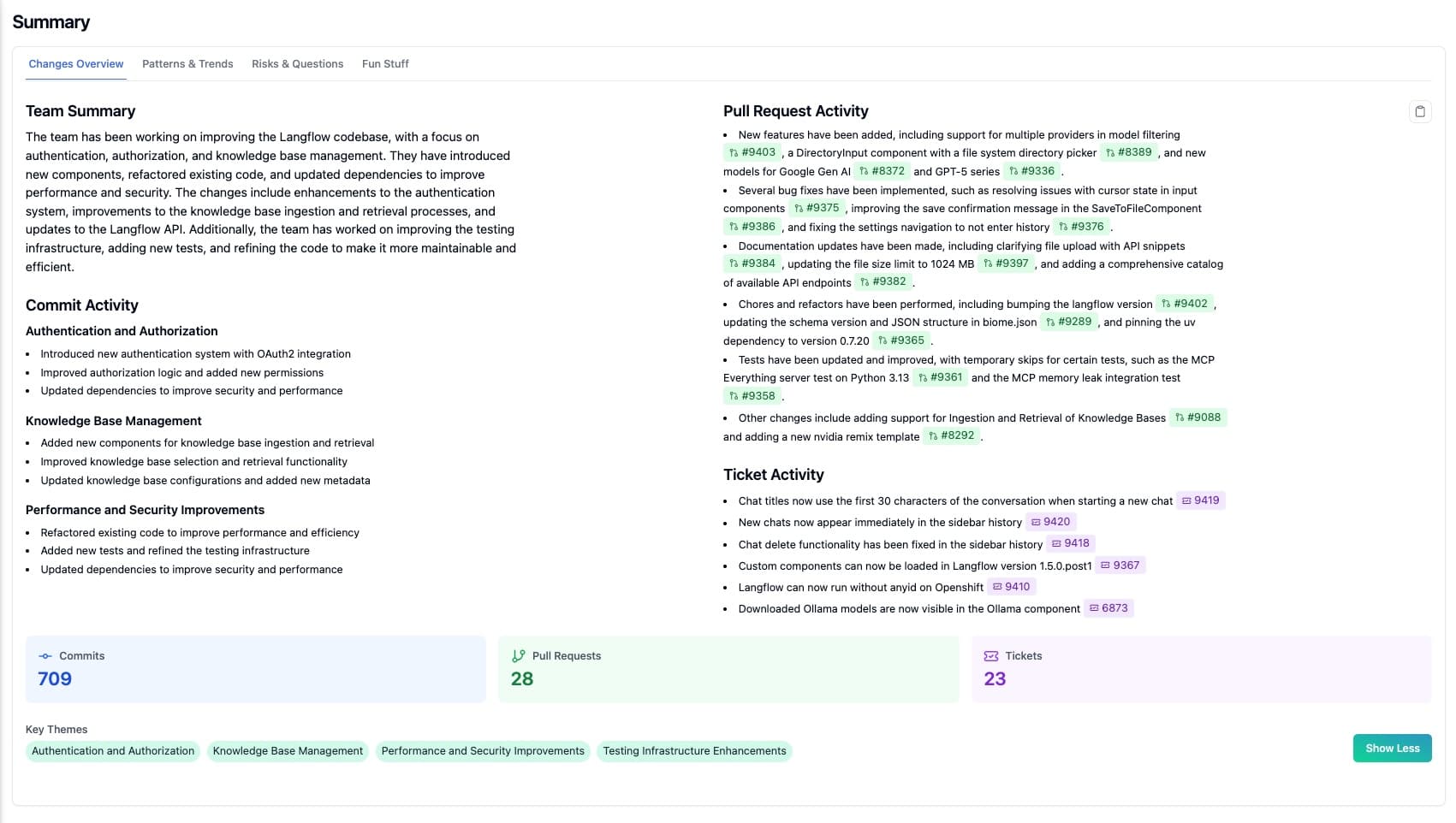Click the Knowledge Base Management theme tag
The image size is (1456, 823).
[x=288, y=751]
